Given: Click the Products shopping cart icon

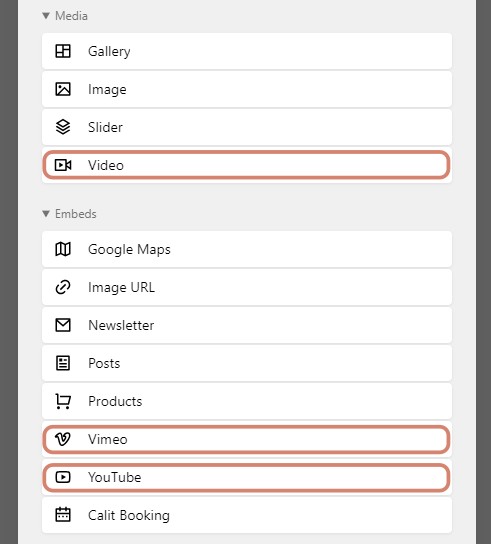Looking at the screenshot, I should tap(63, 401).
